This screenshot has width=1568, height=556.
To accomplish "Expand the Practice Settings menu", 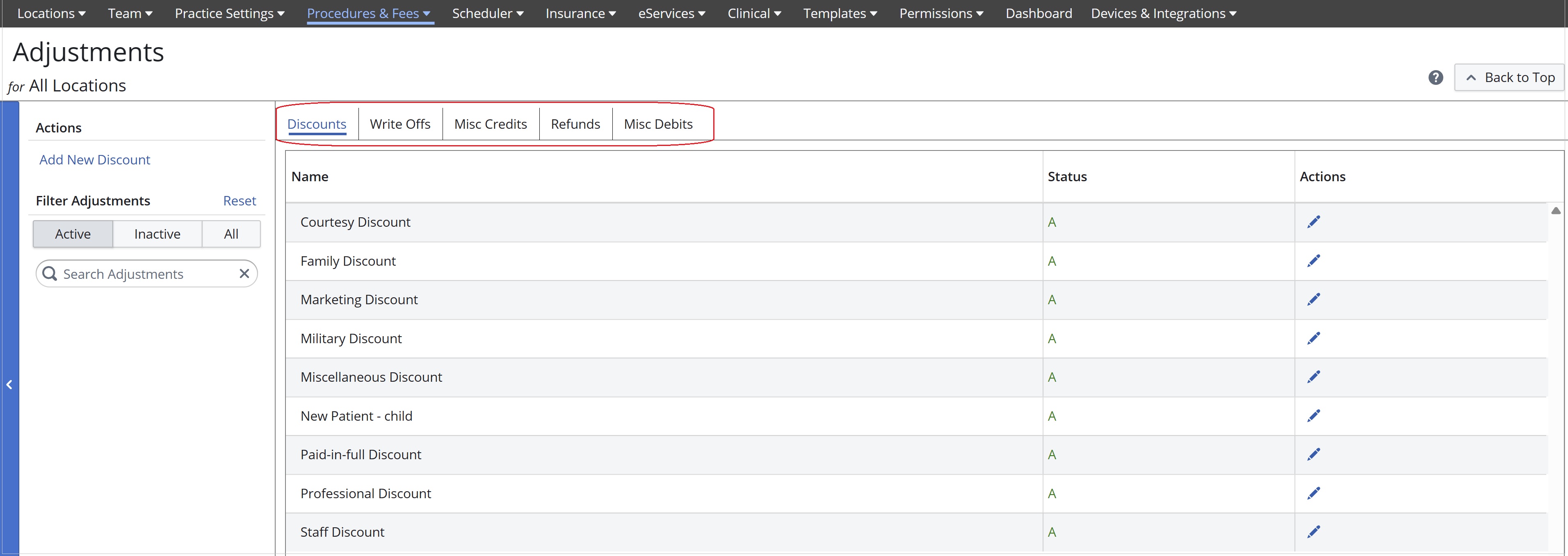I will pos(229,14).
